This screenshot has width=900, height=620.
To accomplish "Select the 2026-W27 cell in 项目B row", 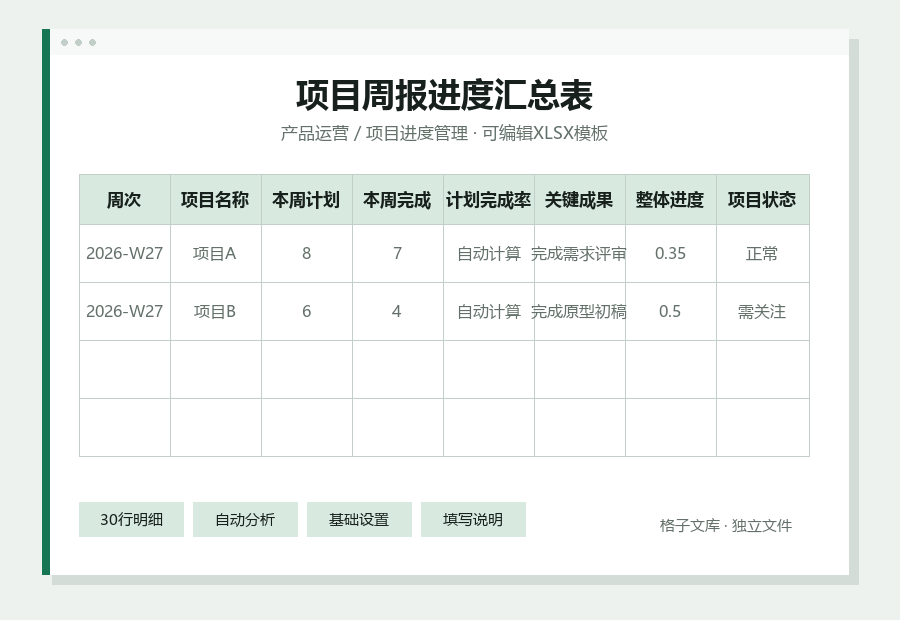I will coord(125,312).
